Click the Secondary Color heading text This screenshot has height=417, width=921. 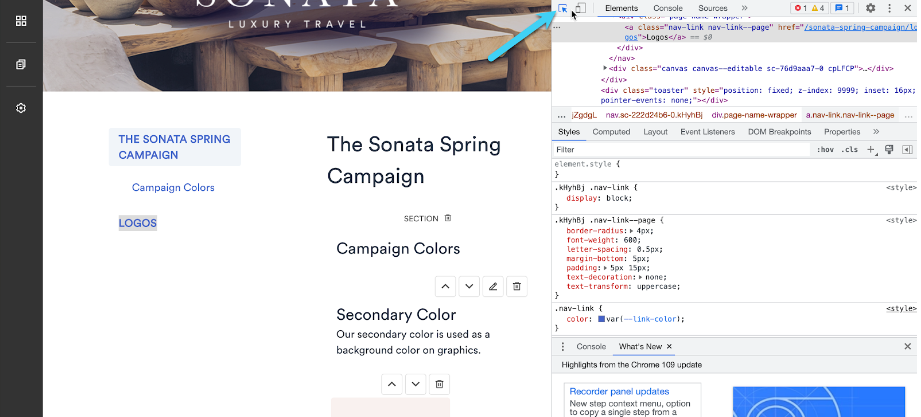[x=396, y=314]
